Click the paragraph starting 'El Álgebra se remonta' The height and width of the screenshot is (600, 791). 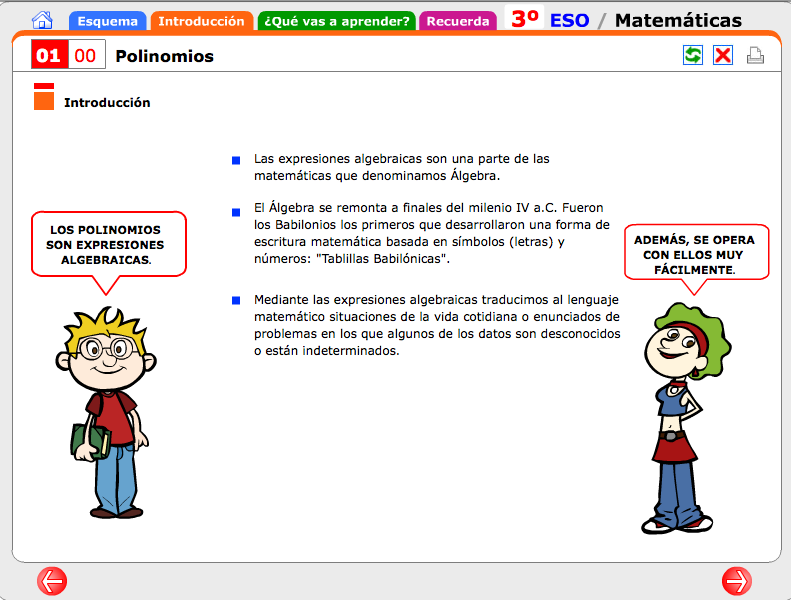click(x=432, y=233)
